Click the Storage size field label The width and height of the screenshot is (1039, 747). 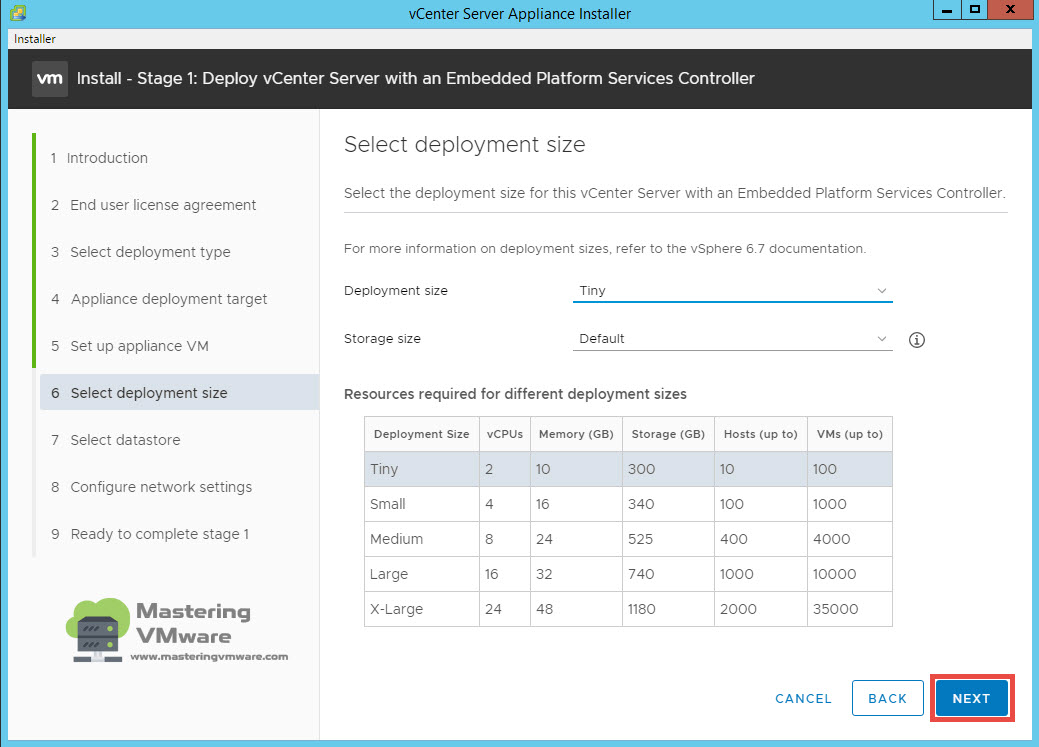[x=382, y=339]
